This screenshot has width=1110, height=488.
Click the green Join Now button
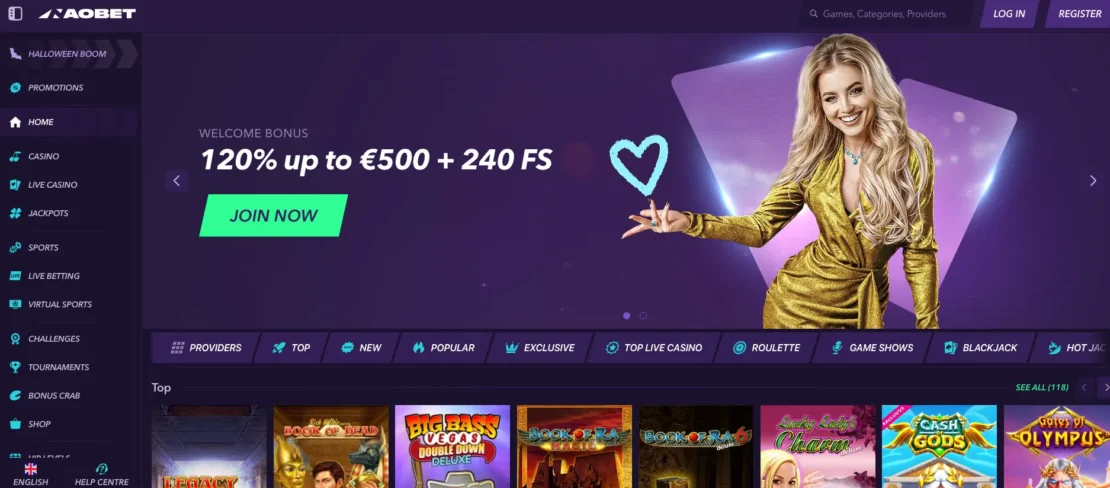tap(273, 215)
